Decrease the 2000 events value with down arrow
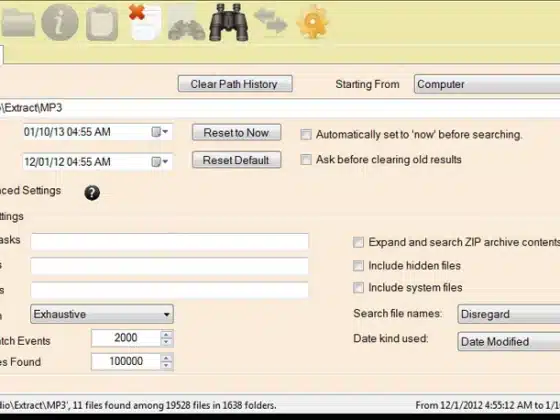560x420 pixels. pyautogui.click(x=166, y=342)
